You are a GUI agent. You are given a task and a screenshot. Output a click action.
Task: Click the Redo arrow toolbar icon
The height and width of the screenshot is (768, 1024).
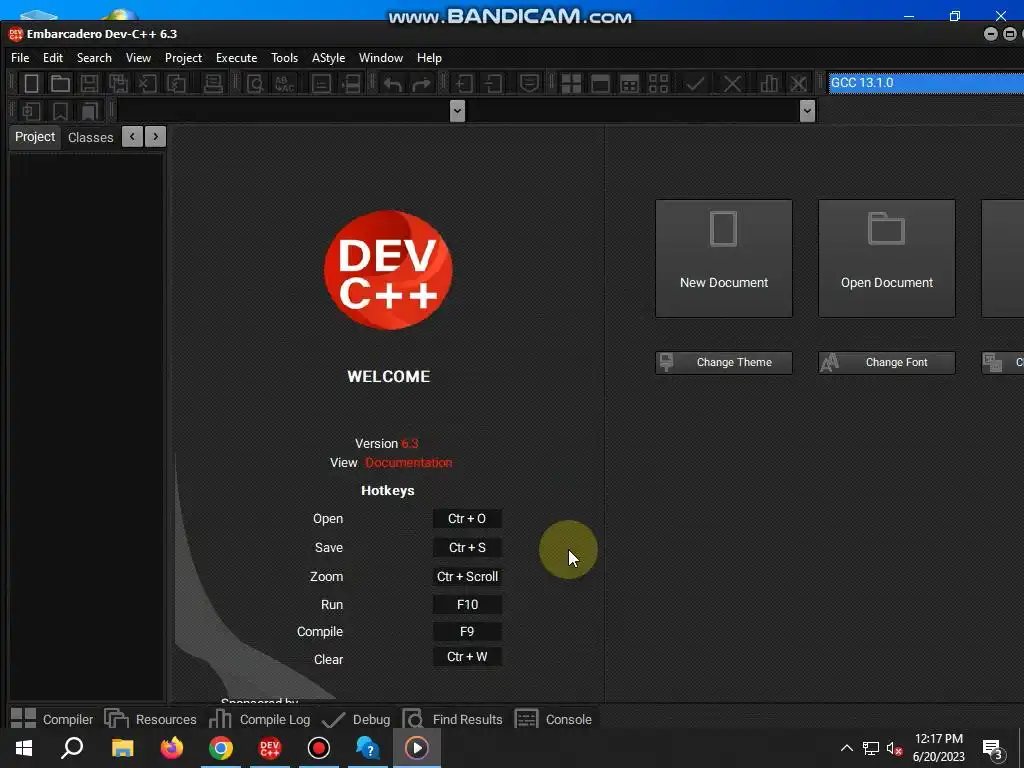click(422, 83)
